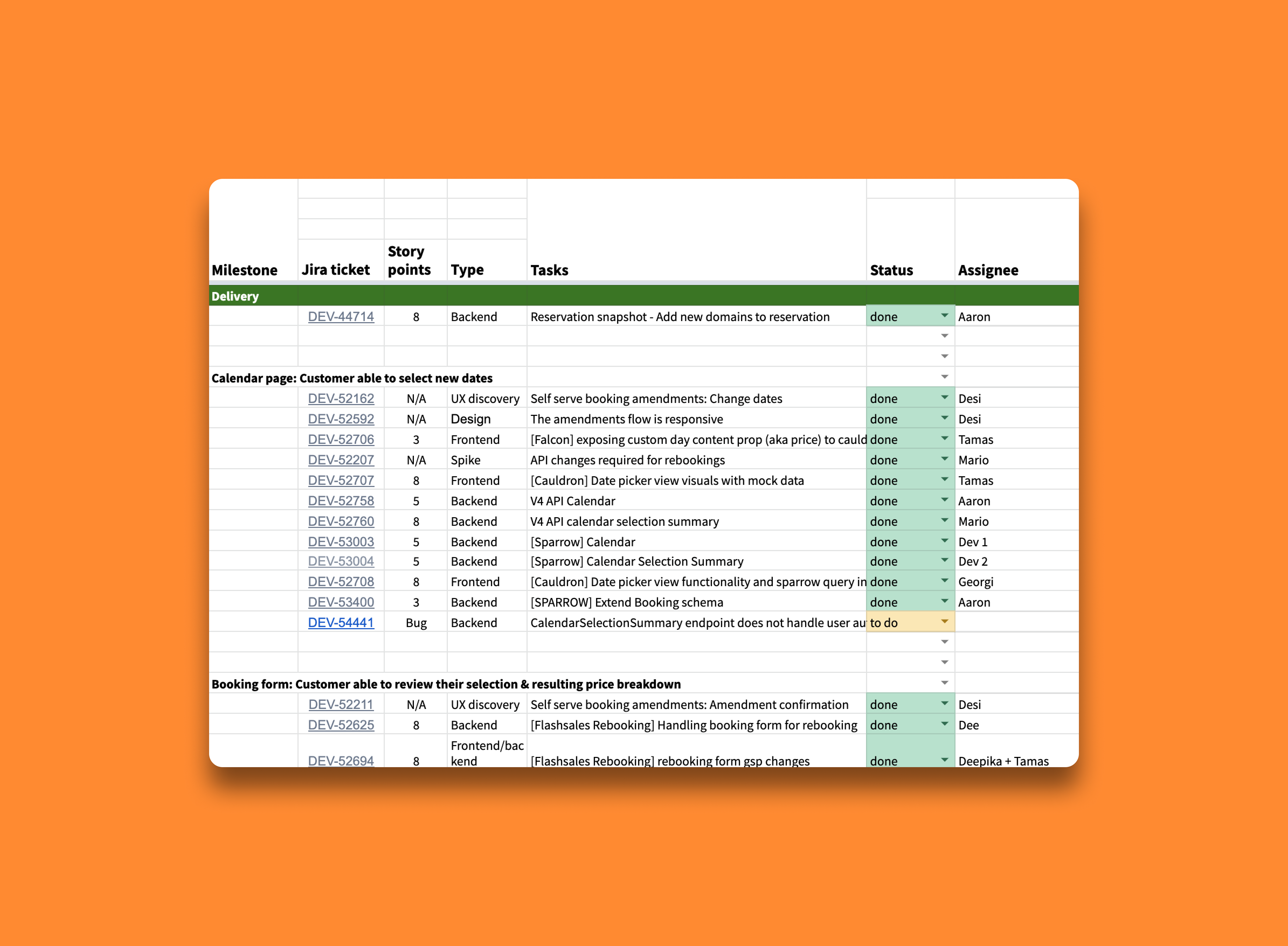1288x946 pixels.
Task: Change status dropdown in DEV-52707 row
Action: (944, 479)
